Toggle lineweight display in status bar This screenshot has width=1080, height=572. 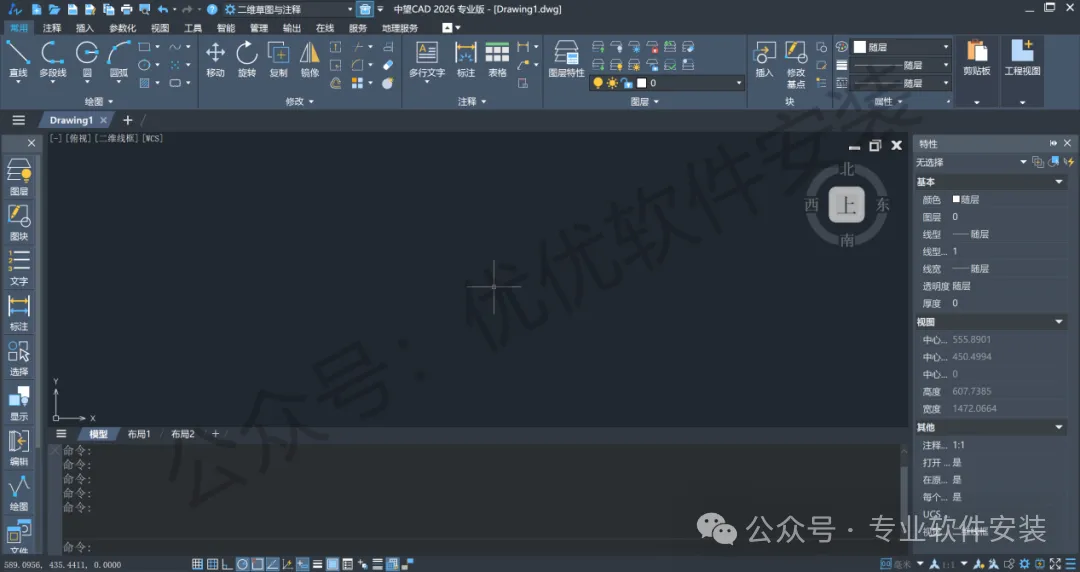318,564
